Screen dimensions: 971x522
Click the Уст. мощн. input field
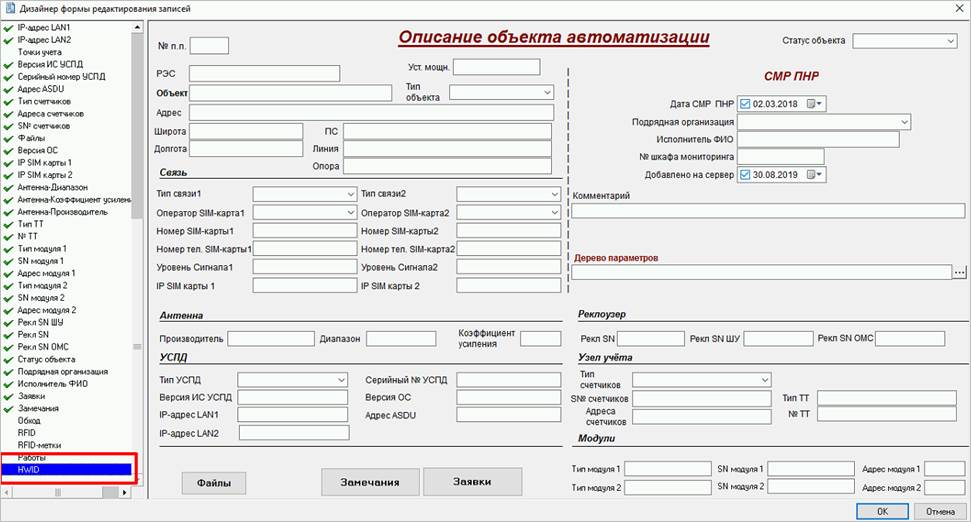pos(497,67)
